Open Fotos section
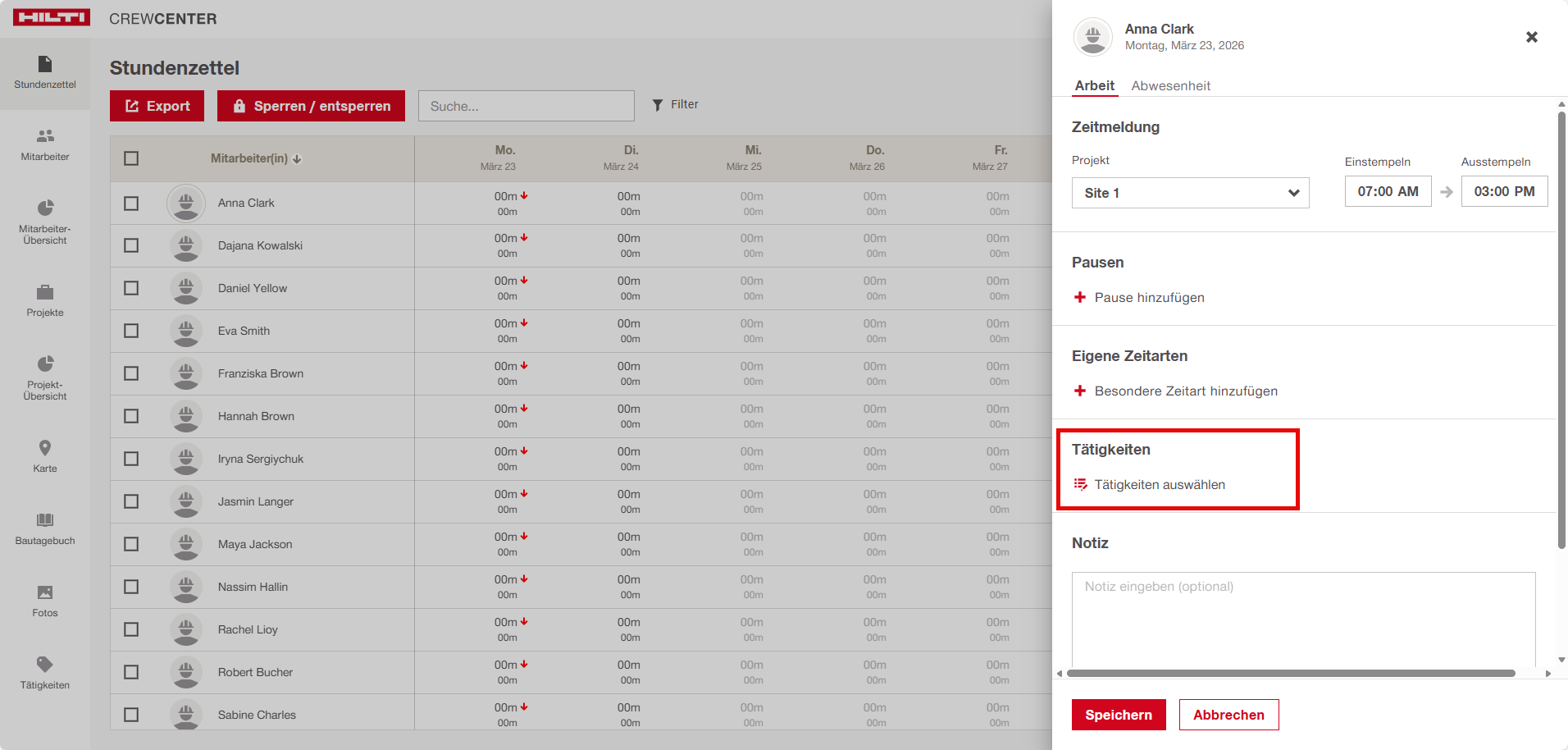The height and width of the screenshot is (750, 1568). point(45,601)
